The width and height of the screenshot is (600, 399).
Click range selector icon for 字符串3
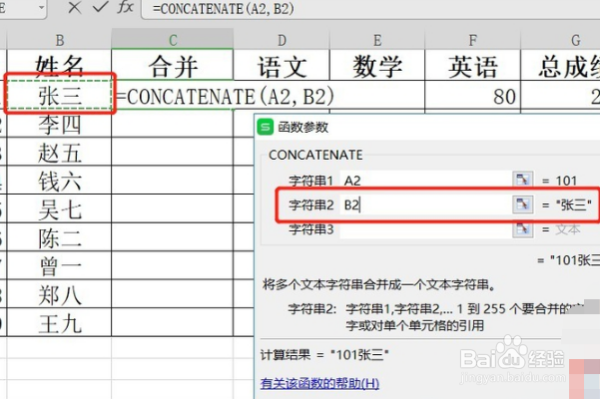coord(522,229)
